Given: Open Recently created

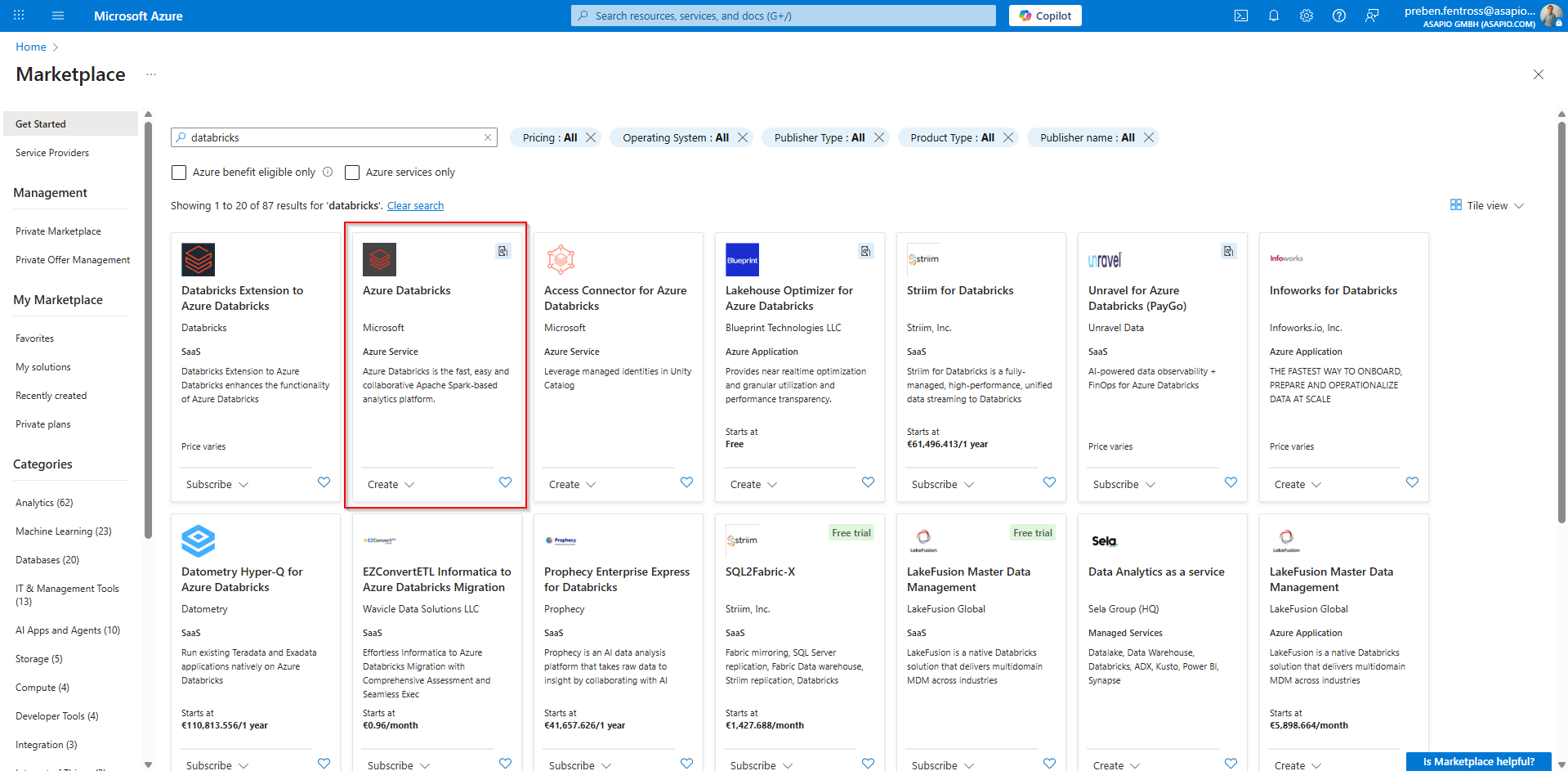Looking at the screenshot, I should pyautogui.click(x=51, y=396).
